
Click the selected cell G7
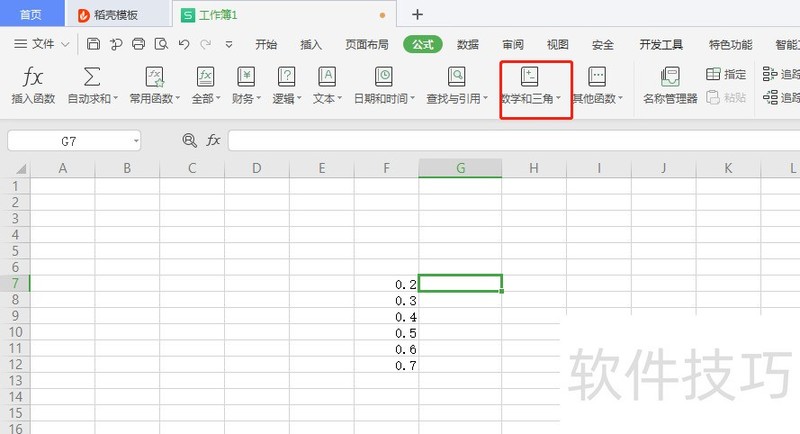tap(460, 284)
